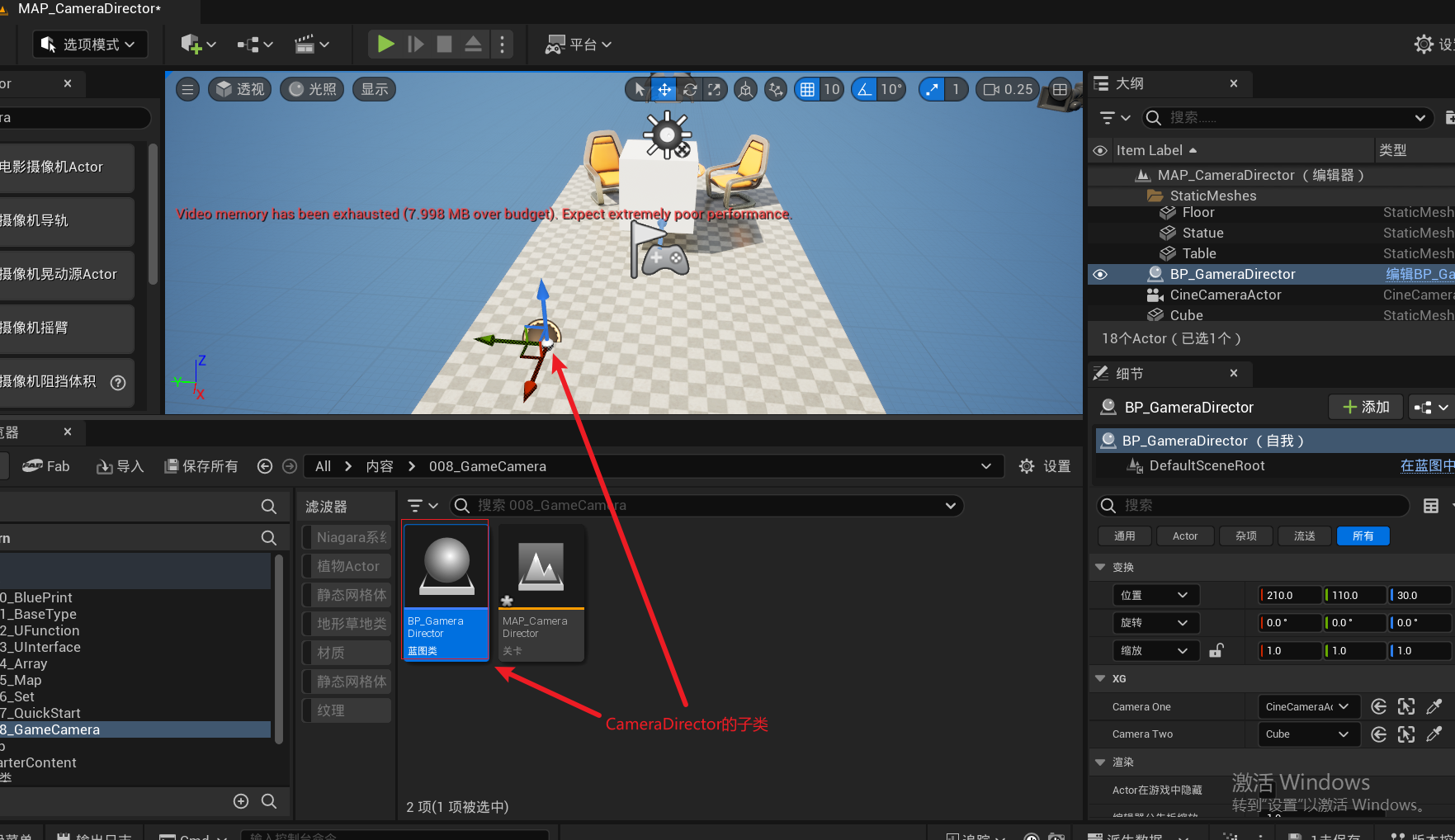1455x840 pixels.
Task: Collapse the StaticMeshes folder in outliner
Action: point(1155,196)
